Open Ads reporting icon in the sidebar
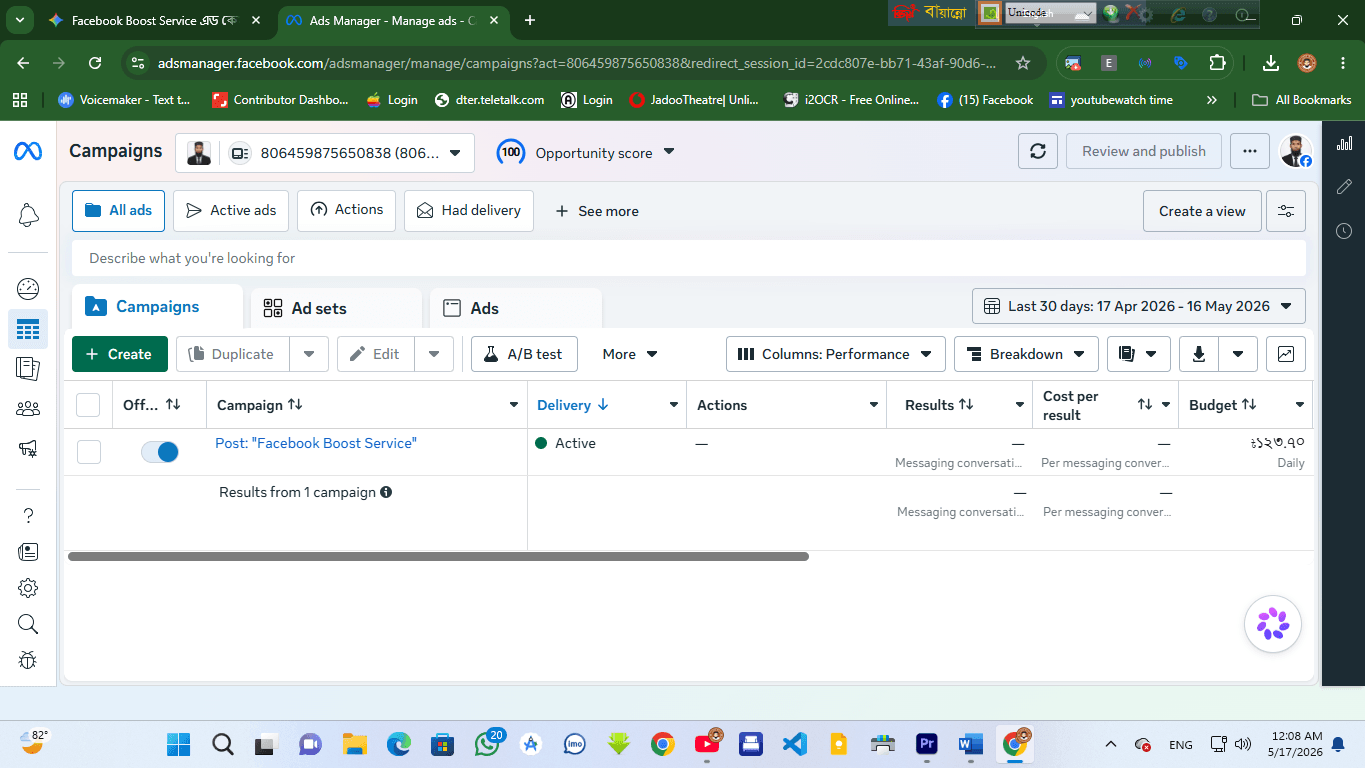The image size is (1365, 768). coord(28,368)
